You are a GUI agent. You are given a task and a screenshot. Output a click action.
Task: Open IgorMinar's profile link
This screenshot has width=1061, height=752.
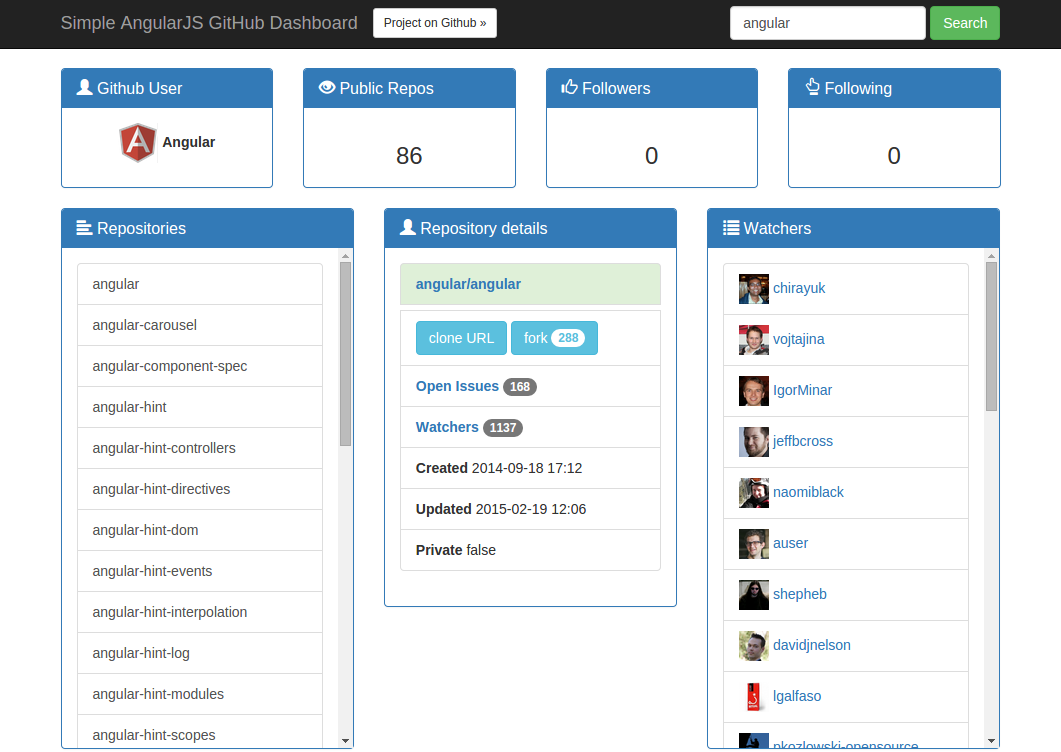(x=803, y=391)
